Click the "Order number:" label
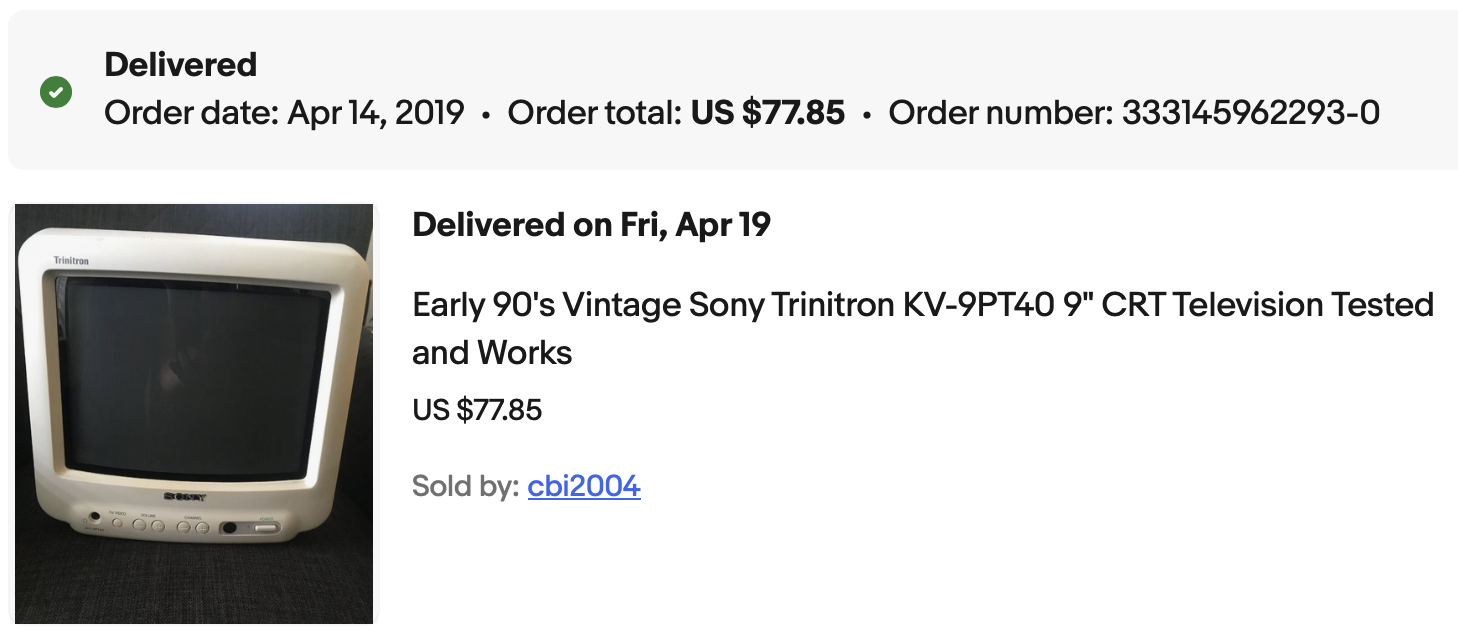Screen dimensions: 1458x644 [x=1000, y=113]
